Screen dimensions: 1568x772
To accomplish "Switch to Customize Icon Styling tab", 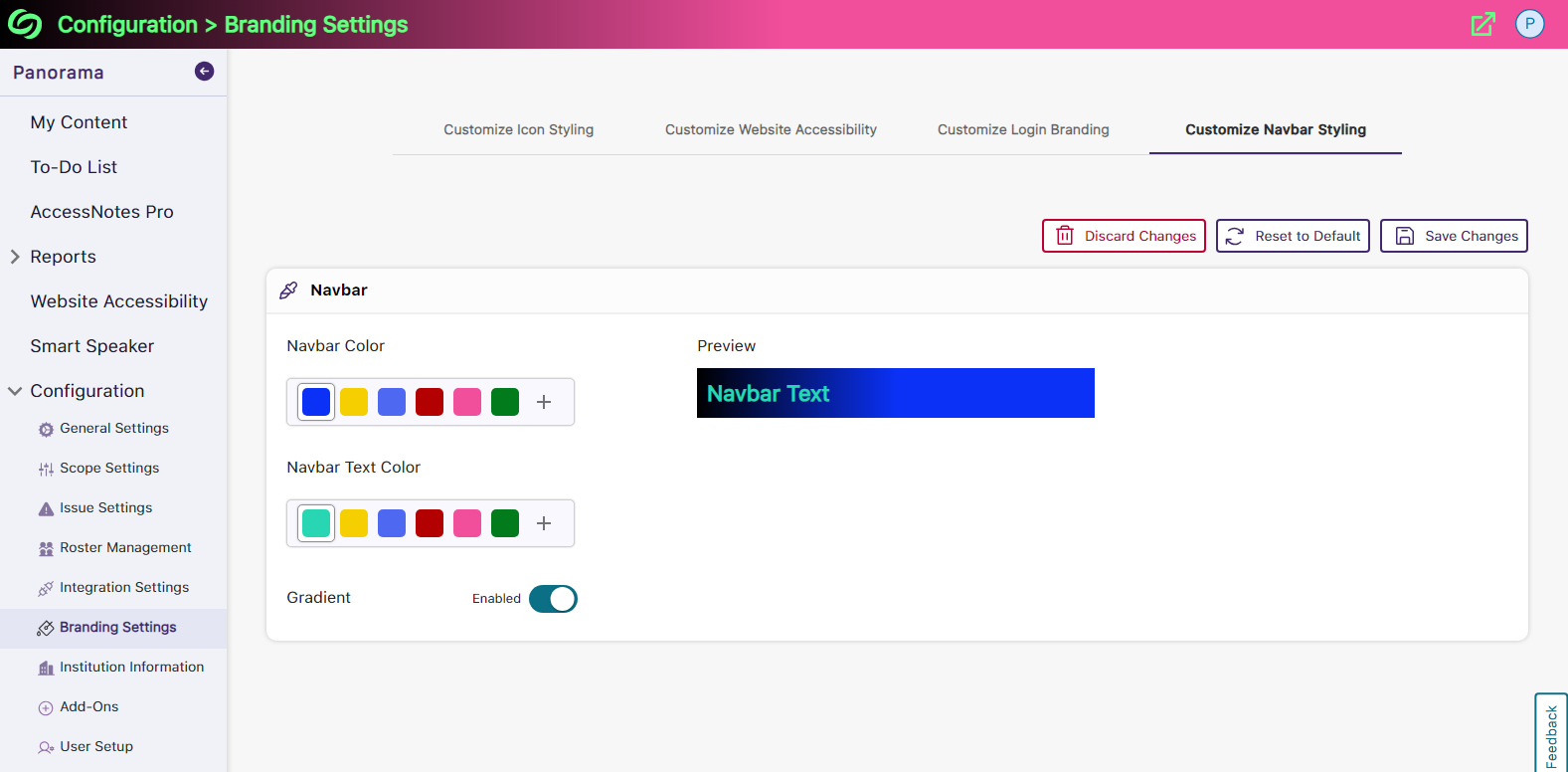I will pos(518,129).
